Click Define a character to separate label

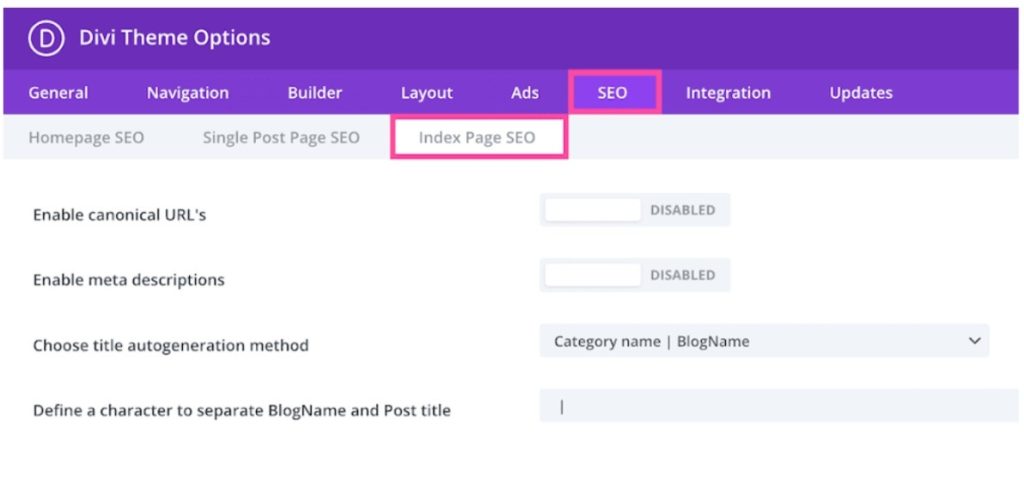click(242, 410)
